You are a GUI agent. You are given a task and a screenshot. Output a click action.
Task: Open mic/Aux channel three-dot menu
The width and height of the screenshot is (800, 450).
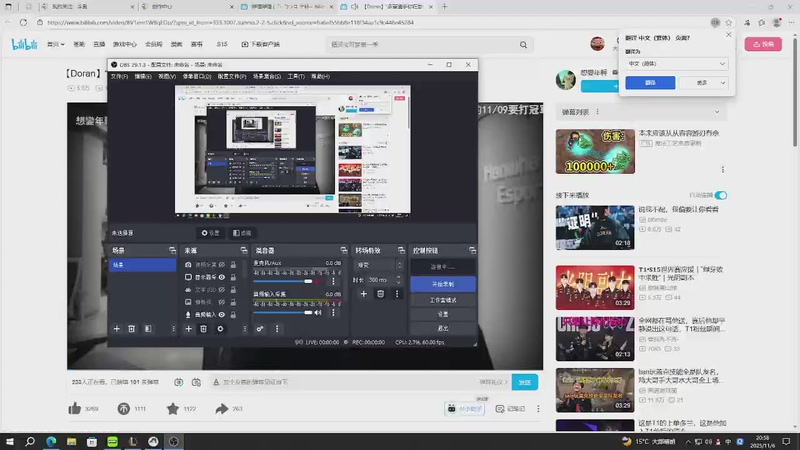(333, 281)
